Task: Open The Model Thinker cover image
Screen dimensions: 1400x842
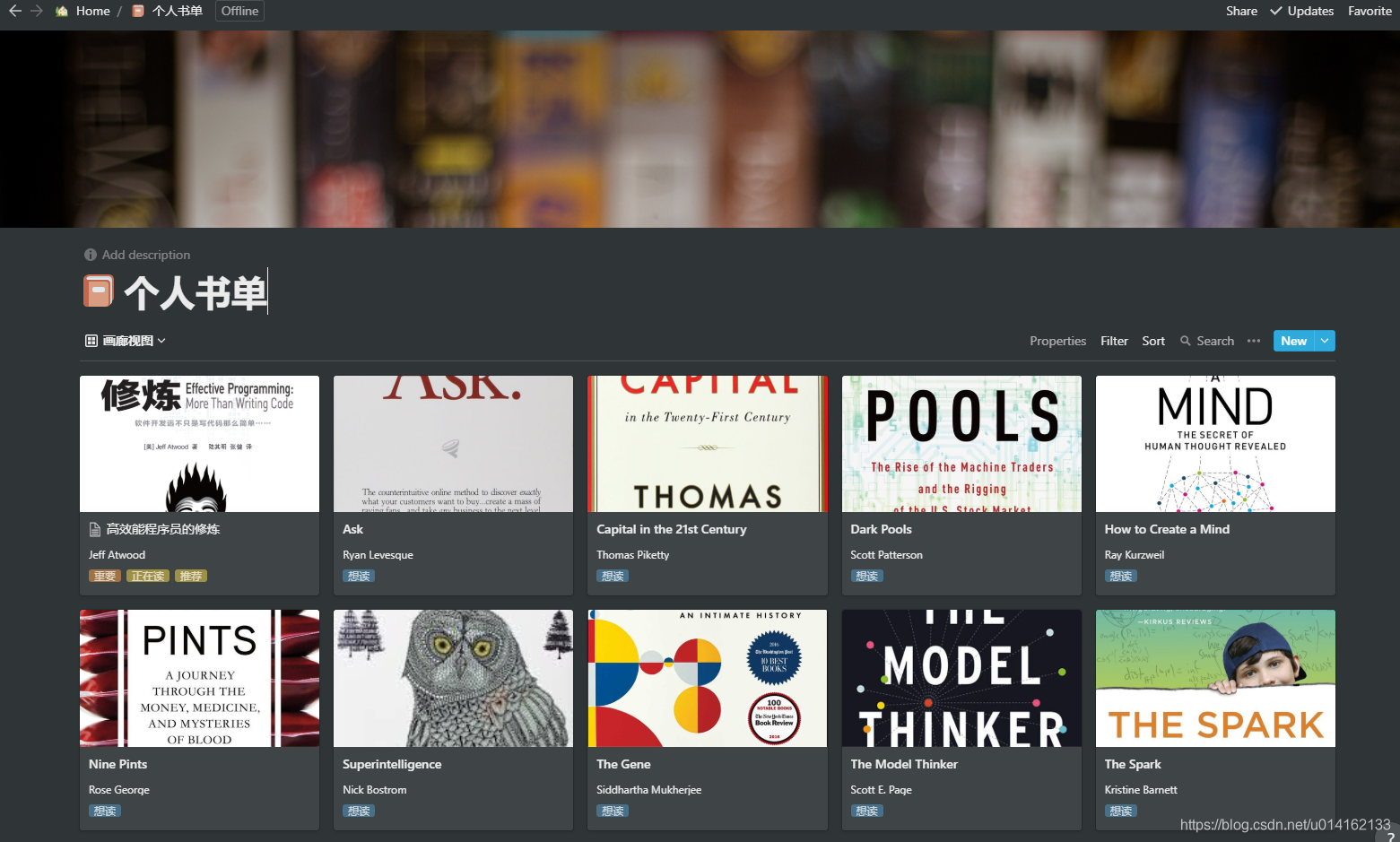Action: pos(961,678)
